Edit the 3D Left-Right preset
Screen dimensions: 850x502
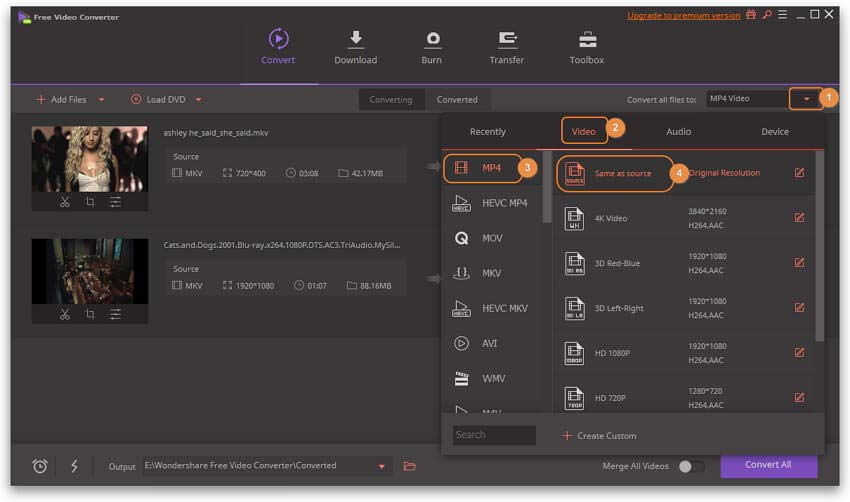click(x=799, y=307)
